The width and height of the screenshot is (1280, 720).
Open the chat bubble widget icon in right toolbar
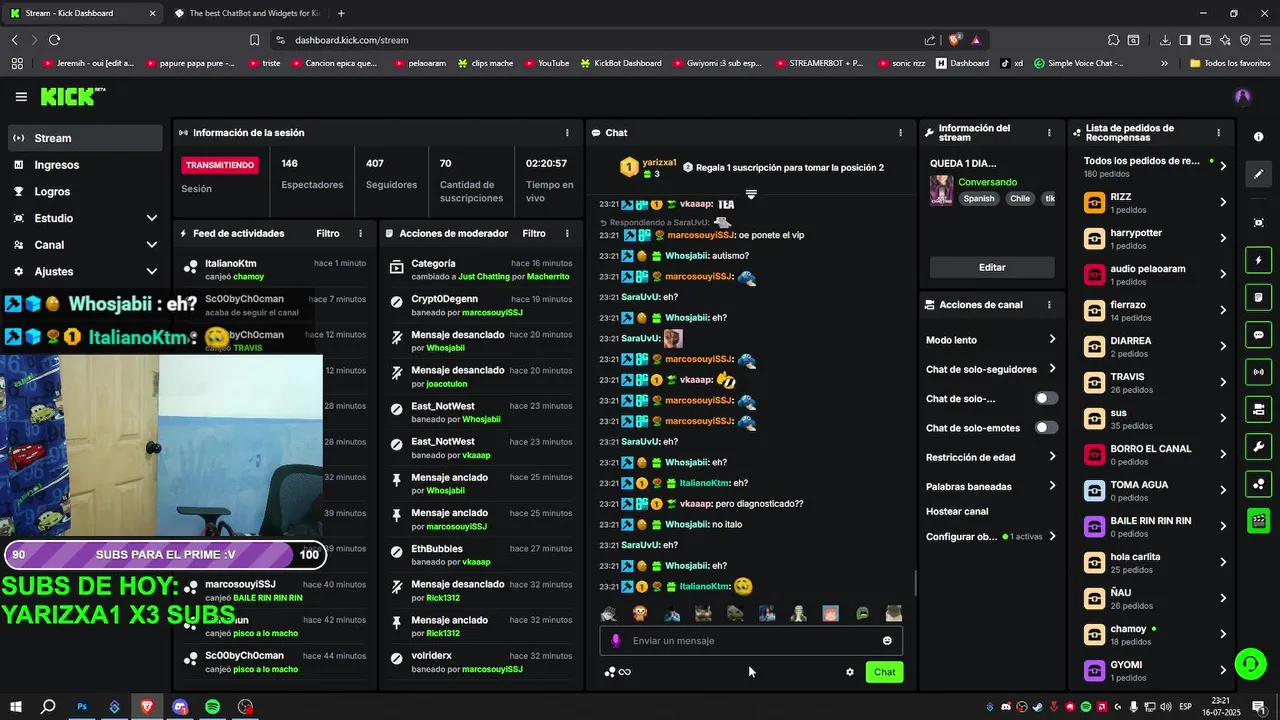coord(1258,335)
